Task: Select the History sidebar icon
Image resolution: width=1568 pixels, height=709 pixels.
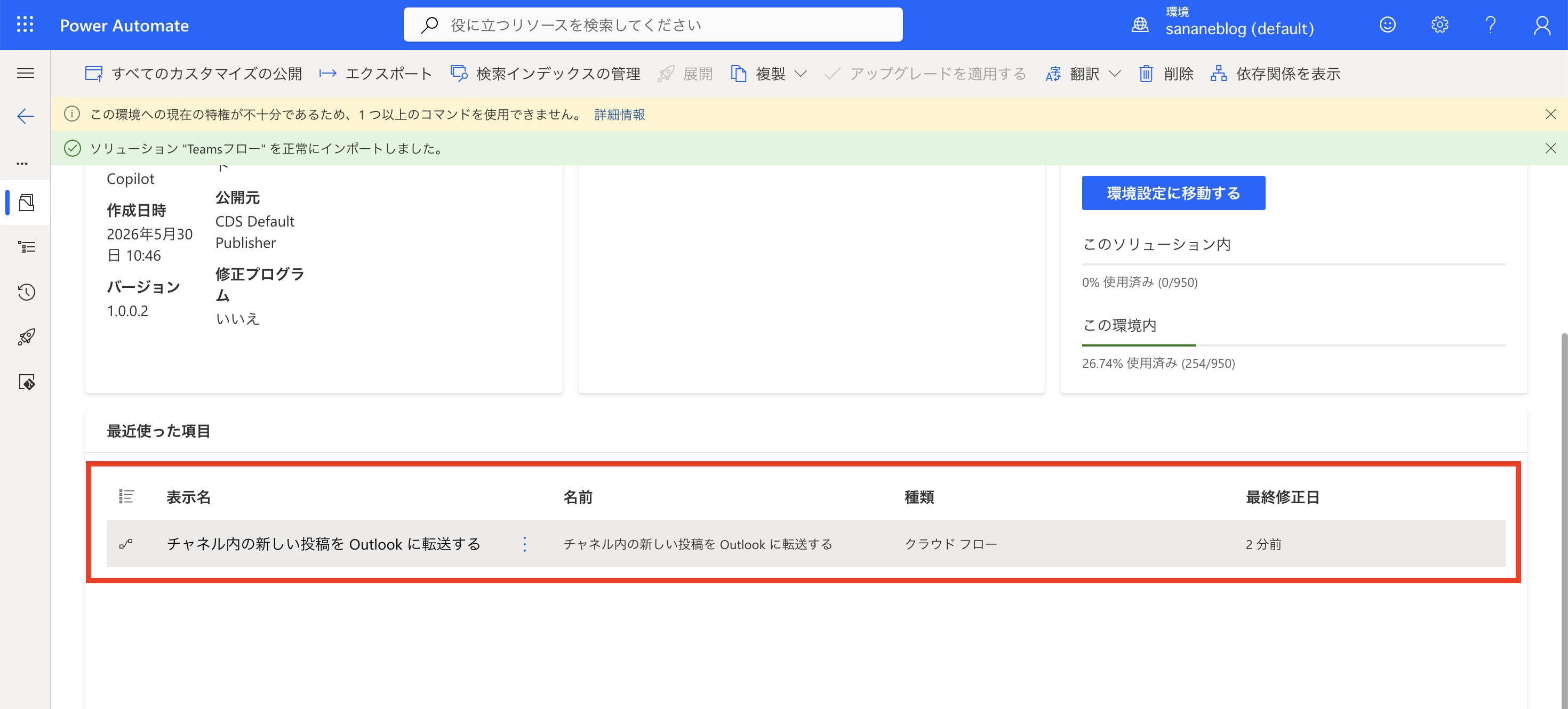Action: 26,292
